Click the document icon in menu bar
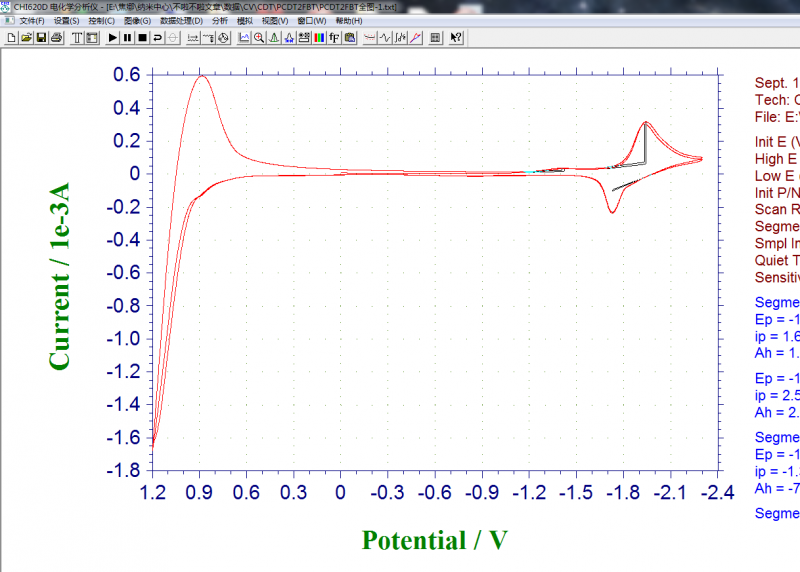The image size is (800, 572). (9, 20)
